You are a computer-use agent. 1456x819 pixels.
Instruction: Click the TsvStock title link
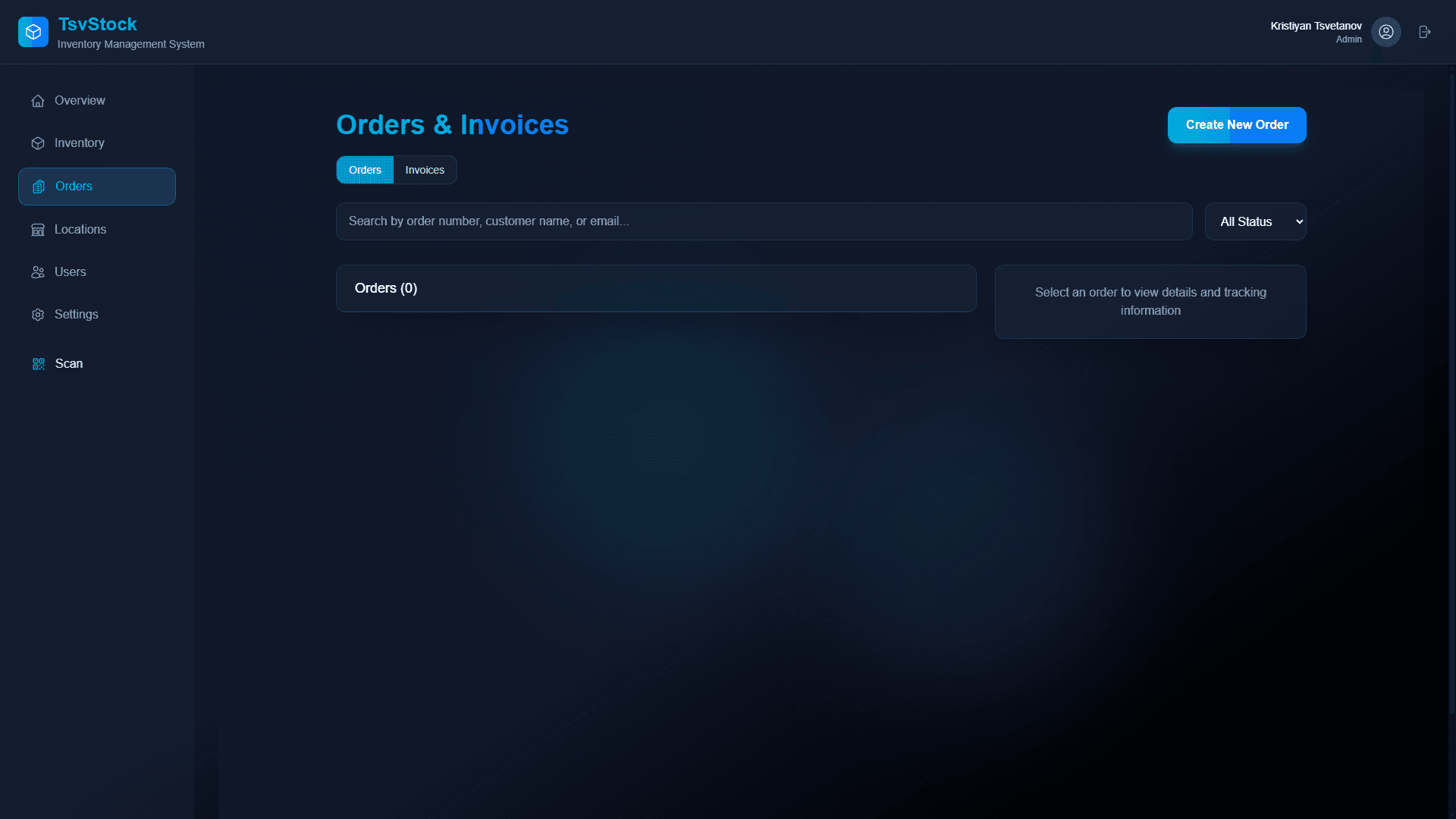pyautogui.click(x=97, y=24)
